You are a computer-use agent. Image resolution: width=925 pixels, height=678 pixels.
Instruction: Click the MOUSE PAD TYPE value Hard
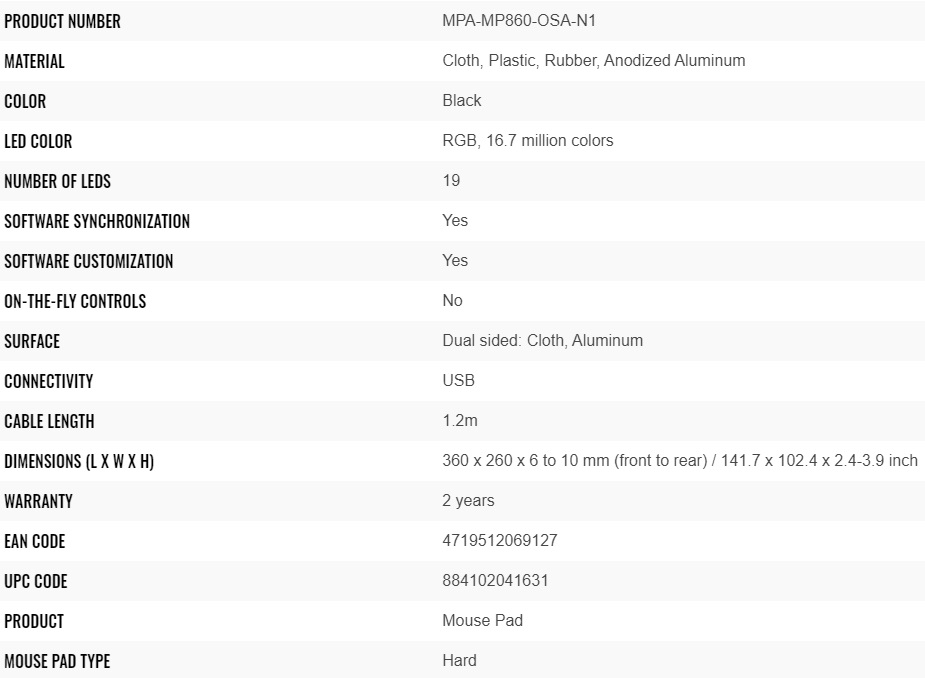459,660
